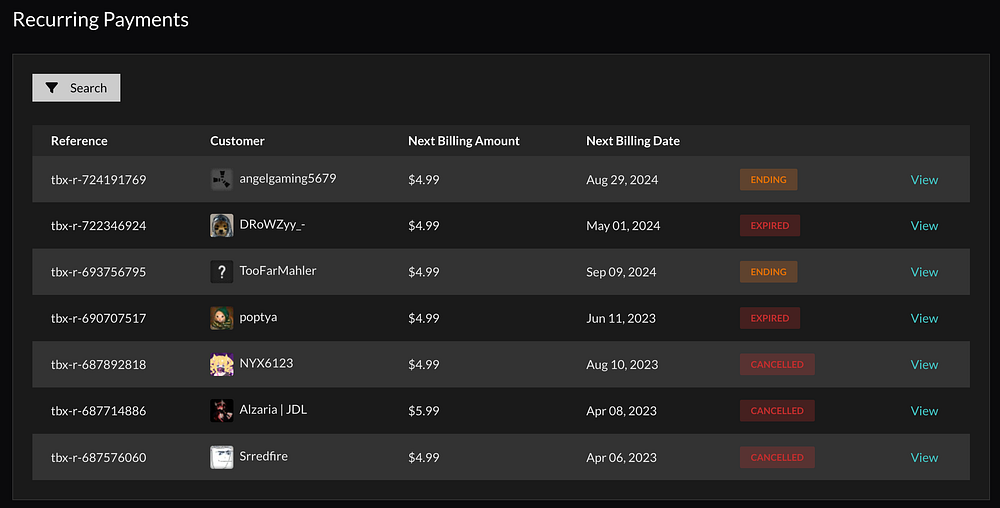Select the Next Billing Date column header
The image size is (1000, 508).
coord(633,141)
